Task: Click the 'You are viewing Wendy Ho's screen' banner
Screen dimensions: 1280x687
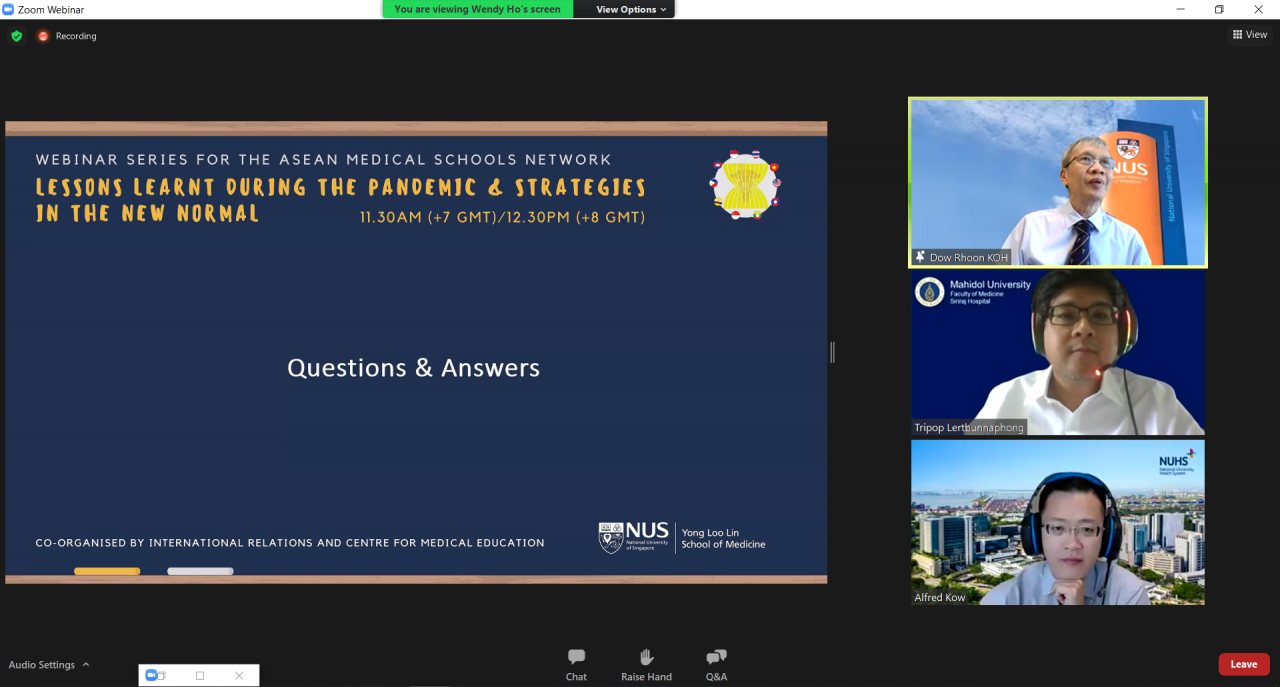Action: click(x=477, y=9)
